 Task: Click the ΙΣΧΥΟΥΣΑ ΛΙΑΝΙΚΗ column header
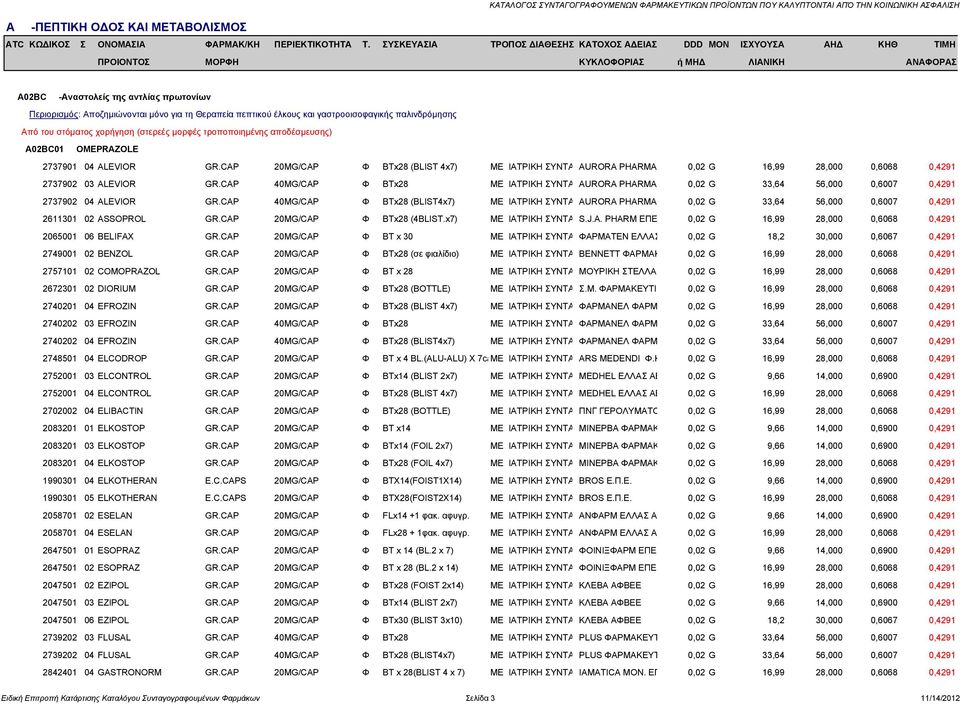(763, 53)
